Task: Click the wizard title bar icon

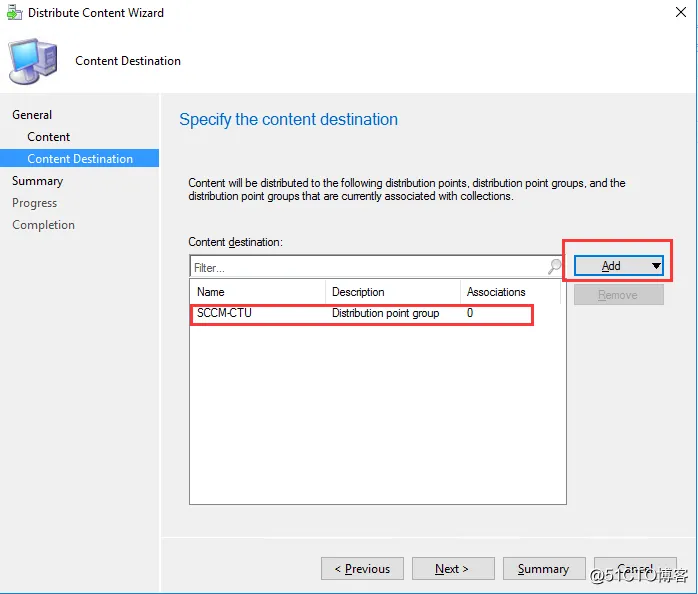Action: [x=14, y=13]
